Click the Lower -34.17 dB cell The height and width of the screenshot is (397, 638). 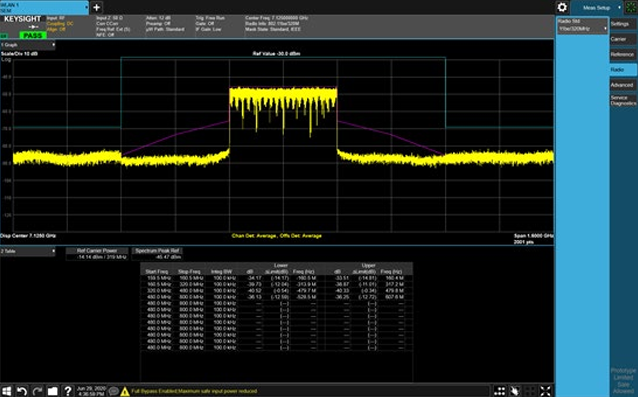255,278
